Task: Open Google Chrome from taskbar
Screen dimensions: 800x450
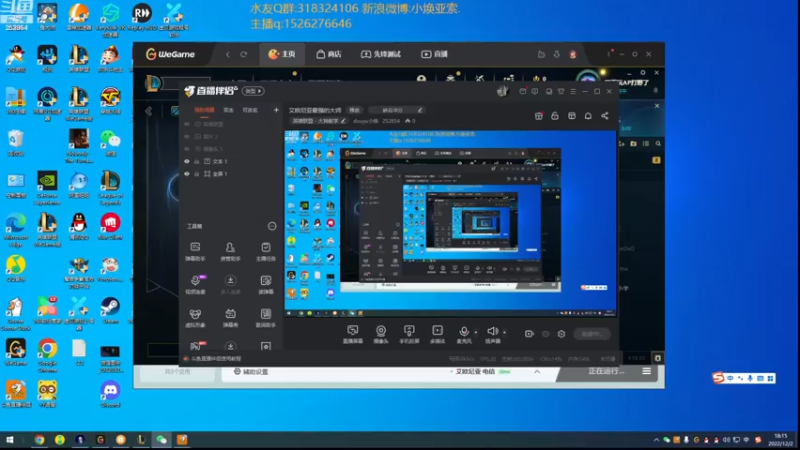Action: (x=39, y=439)
